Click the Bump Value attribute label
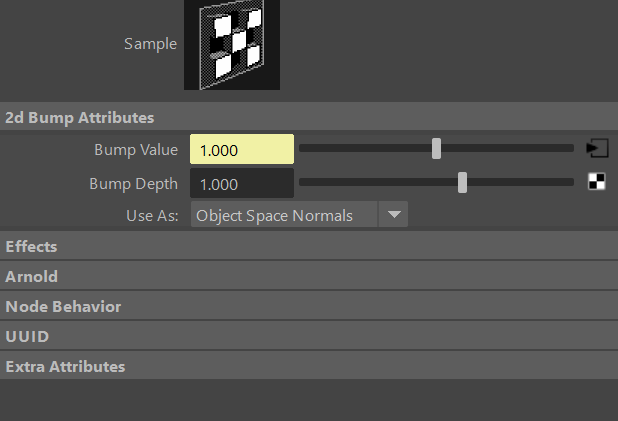 tap(136, 150)
